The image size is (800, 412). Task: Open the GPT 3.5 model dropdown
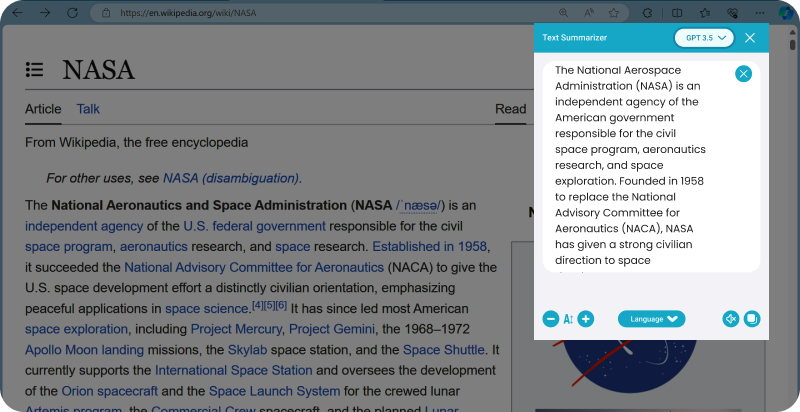pyautogui.click(x=704, y=38)
